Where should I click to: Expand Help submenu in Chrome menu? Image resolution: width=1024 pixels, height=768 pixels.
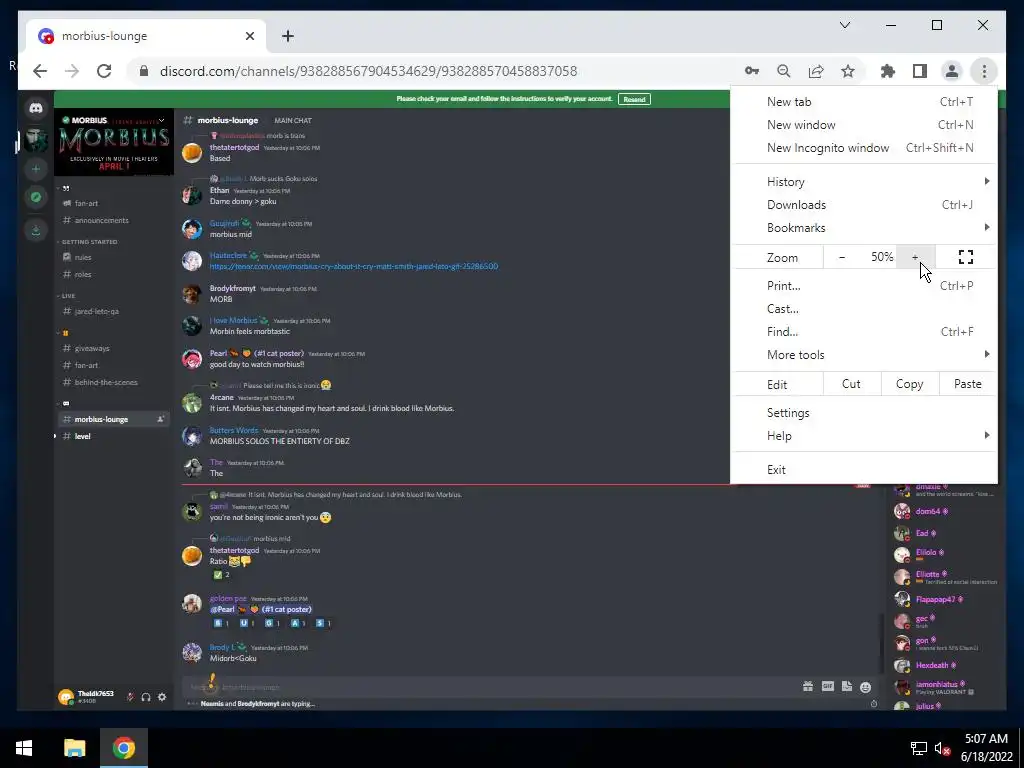coord(865,436)
